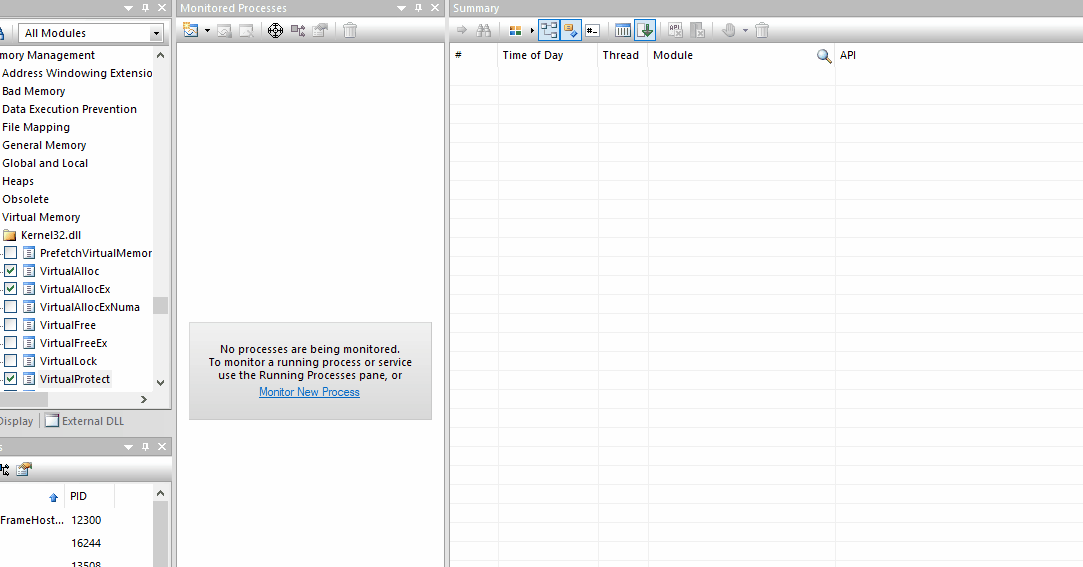
Task: Open the Monitored Processes pane options arrow
Action: (x=403, y=8)
